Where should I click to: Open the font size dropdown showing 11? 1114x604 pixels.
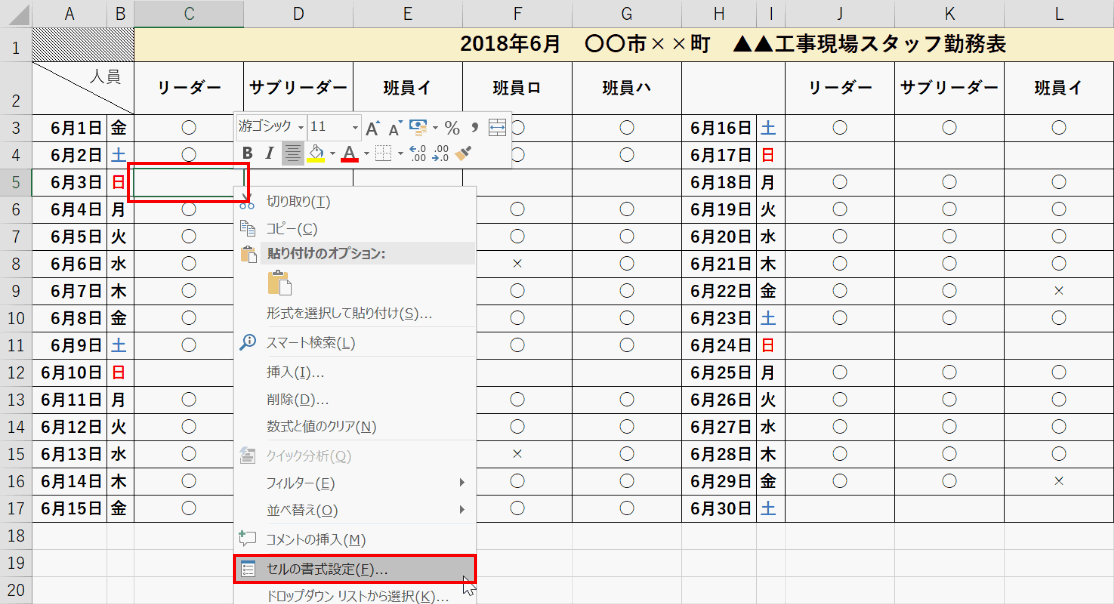tap(355, 127)
